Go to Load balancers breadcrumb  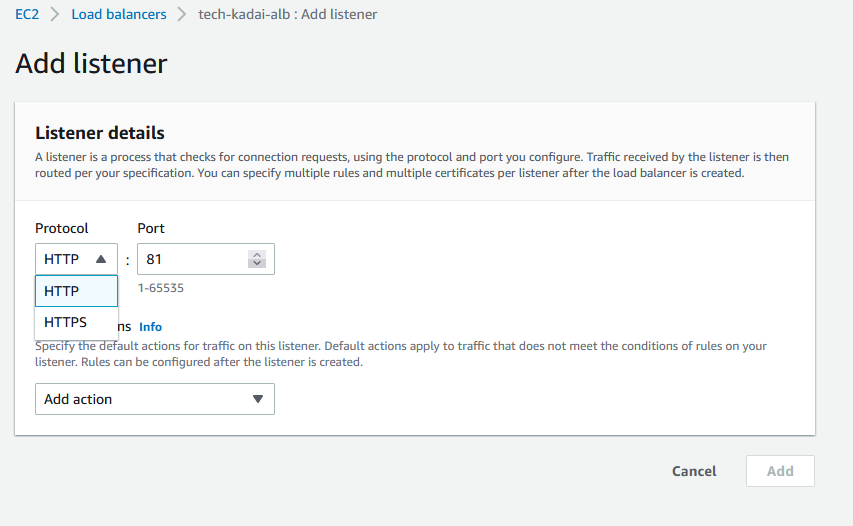[118, 15]
